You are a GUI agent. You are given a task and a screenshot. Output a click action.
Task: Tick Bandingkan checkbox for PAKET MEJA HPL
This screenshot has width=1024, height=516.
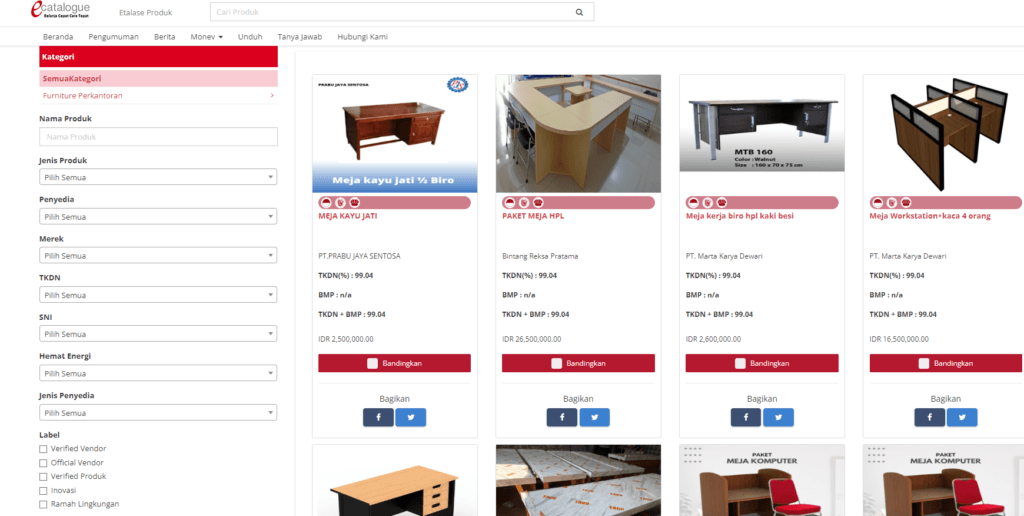tap(556, 363)
